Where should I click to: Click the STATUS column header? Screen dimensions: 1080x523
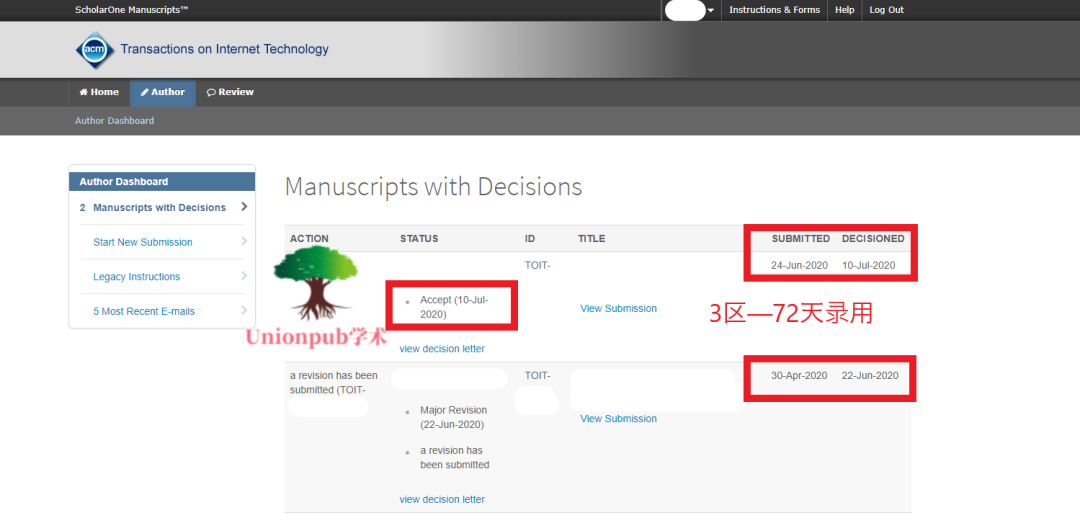[419, 238]
